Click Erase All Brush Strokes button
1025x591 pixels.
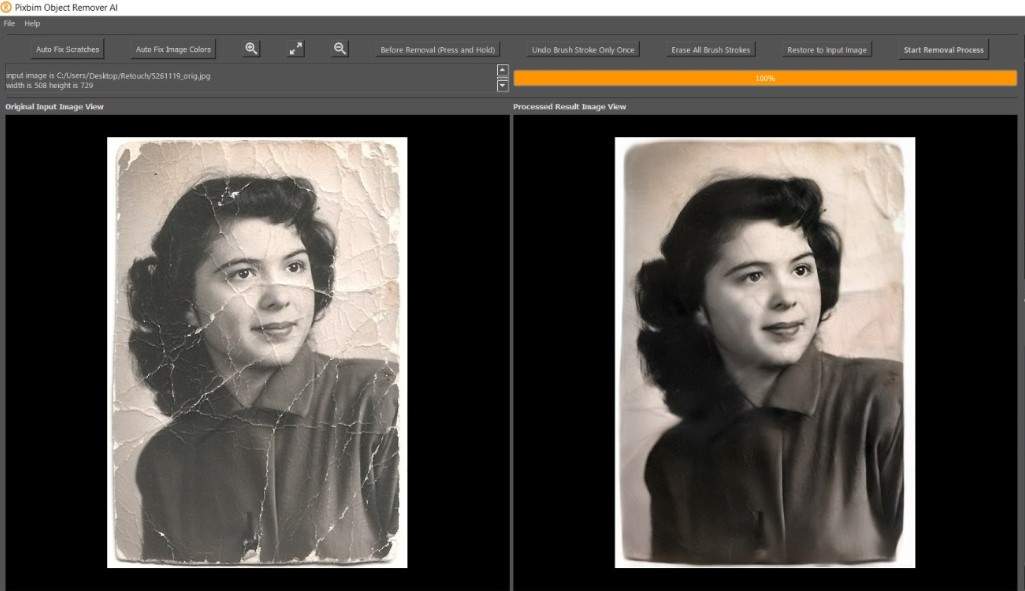coord(711,50)
